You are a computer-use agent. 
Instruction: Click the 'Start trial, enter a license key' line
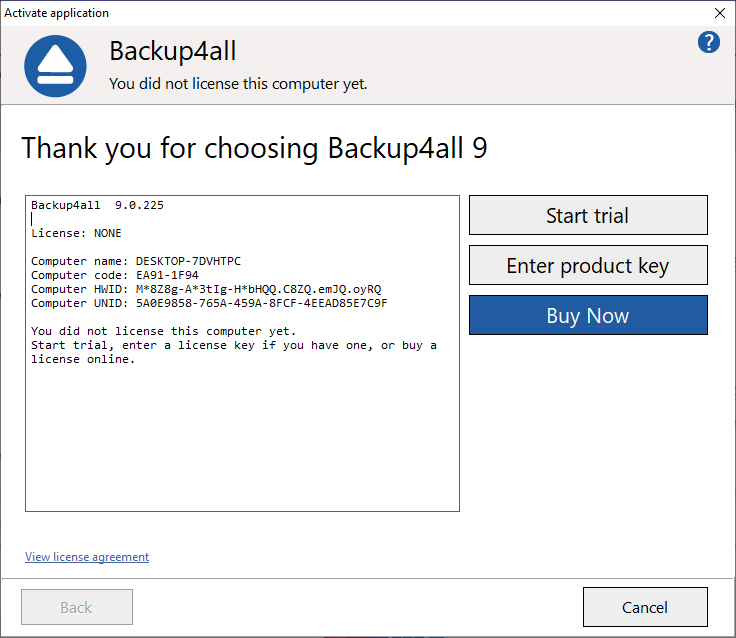point(234,346)
